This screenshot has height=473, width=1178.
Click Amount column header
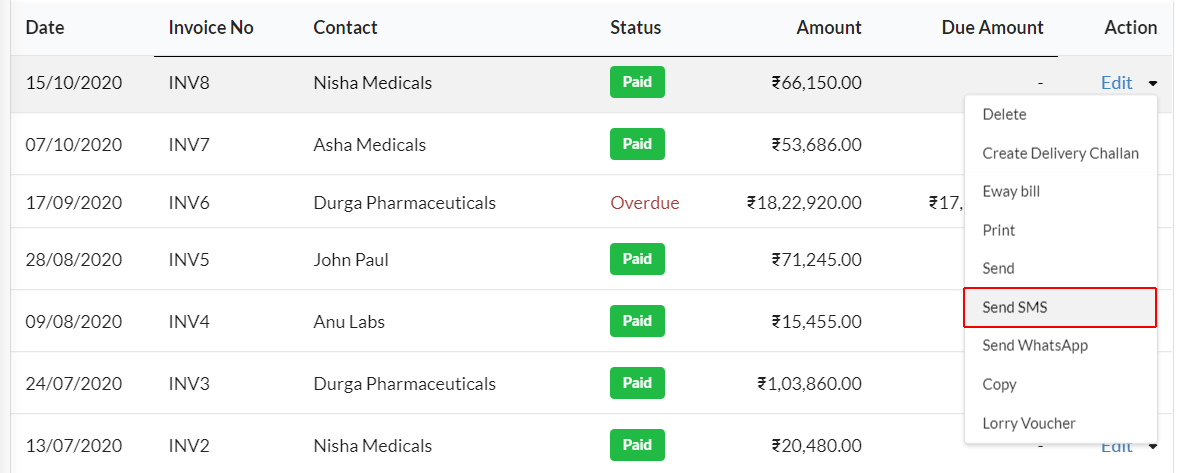pos(829,28)
